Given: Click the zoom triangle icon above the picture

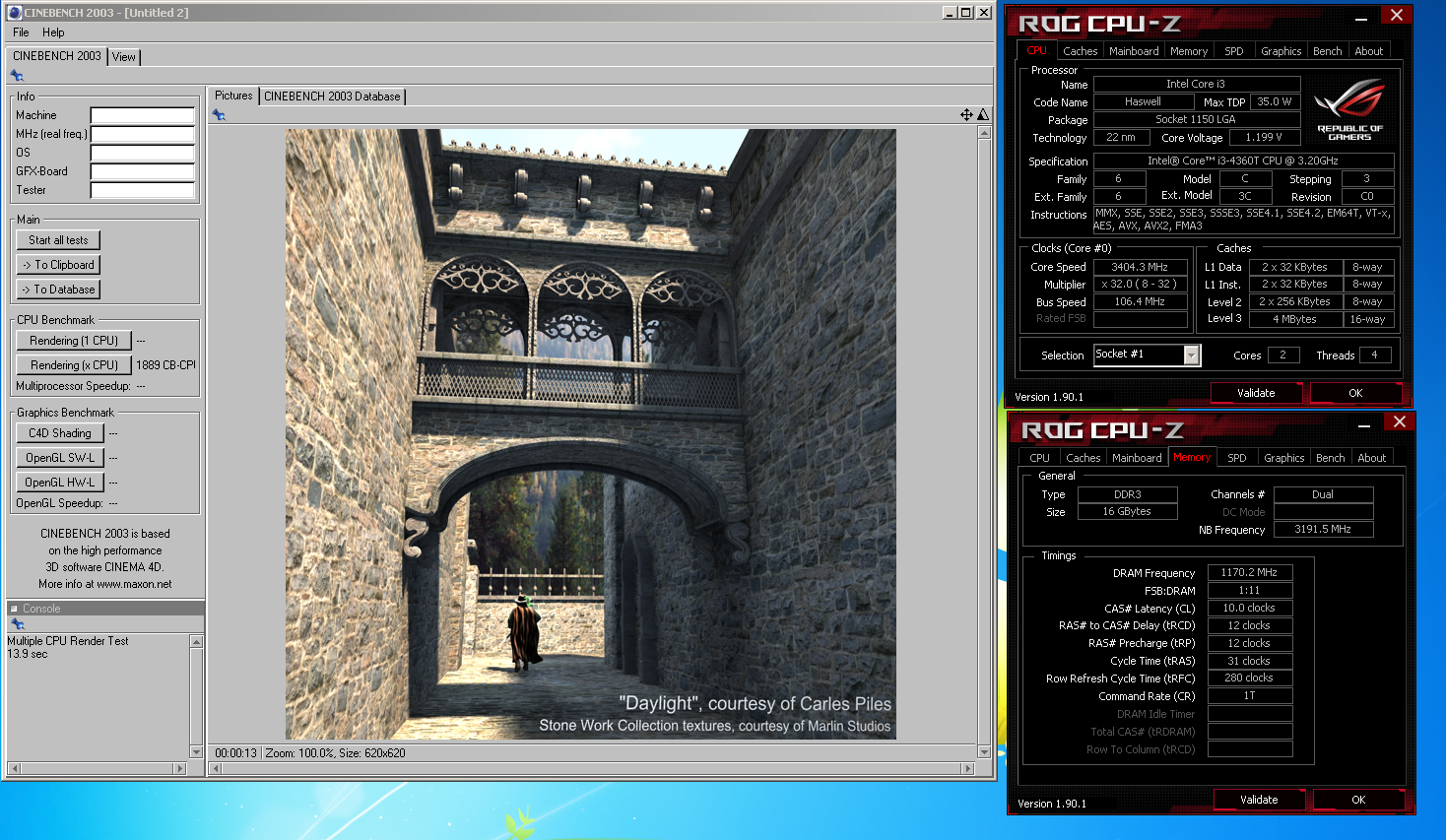Looking at the screenshot, I should click(983, 115).
